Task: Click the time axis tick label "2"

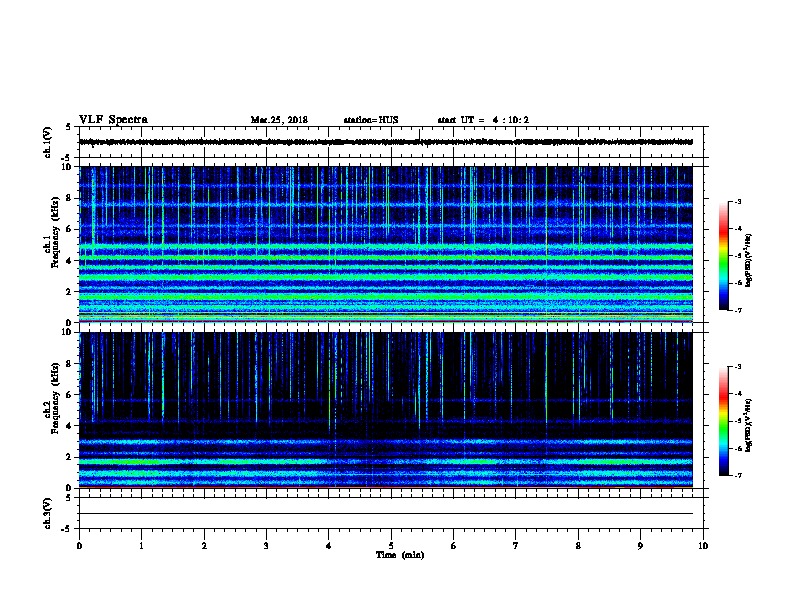Action: coord(204,545)
